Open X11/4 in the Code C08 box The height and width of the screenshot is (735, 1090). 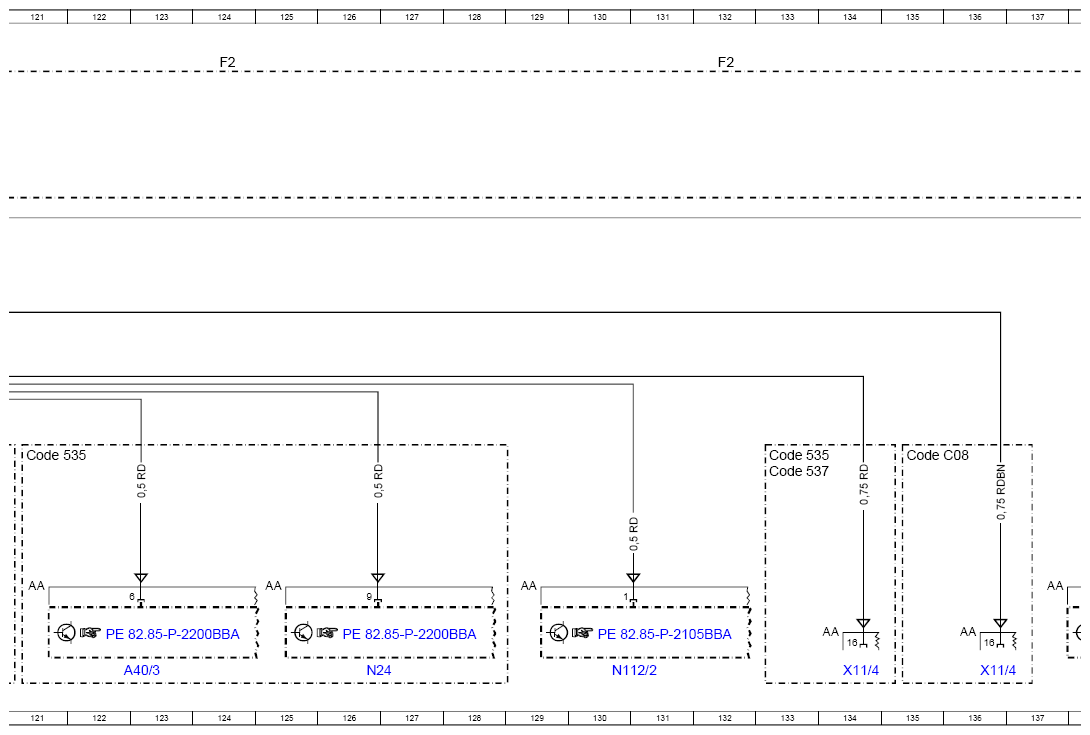(x=998, y=670)
